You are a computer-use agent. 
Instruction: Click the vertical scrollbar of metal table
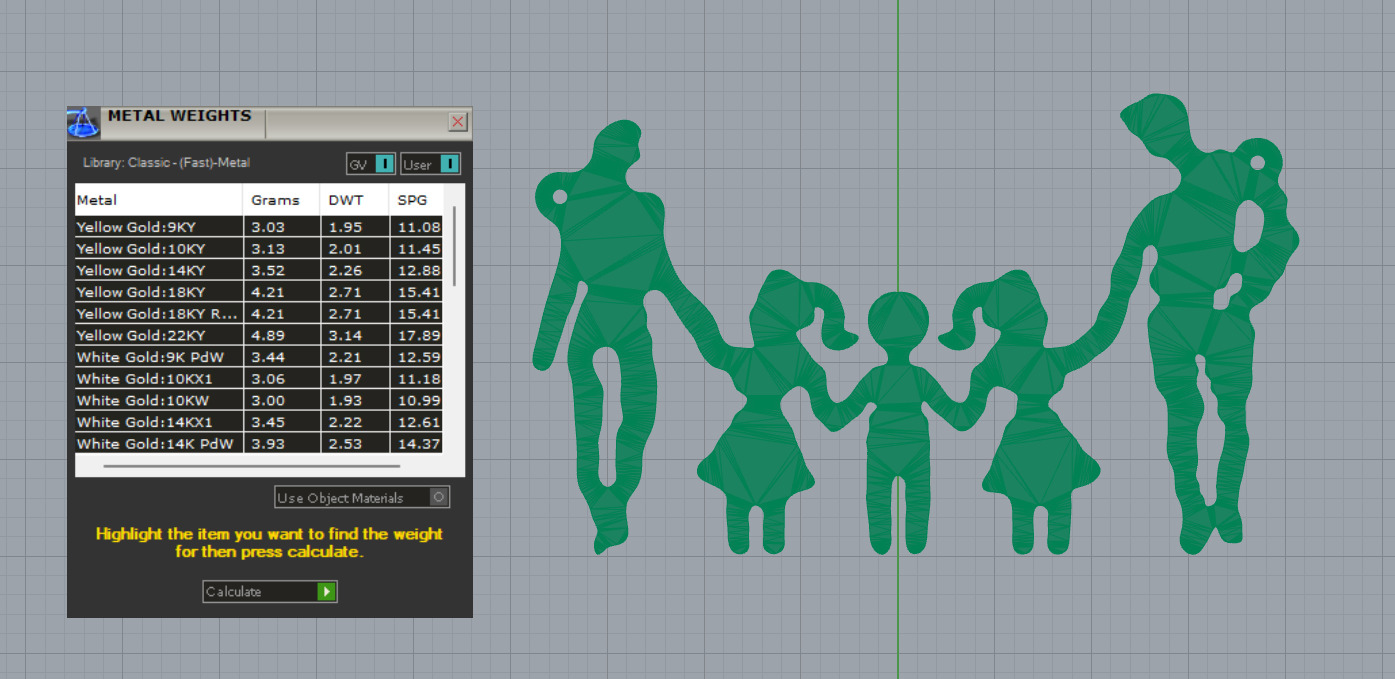tap(455, 246)
